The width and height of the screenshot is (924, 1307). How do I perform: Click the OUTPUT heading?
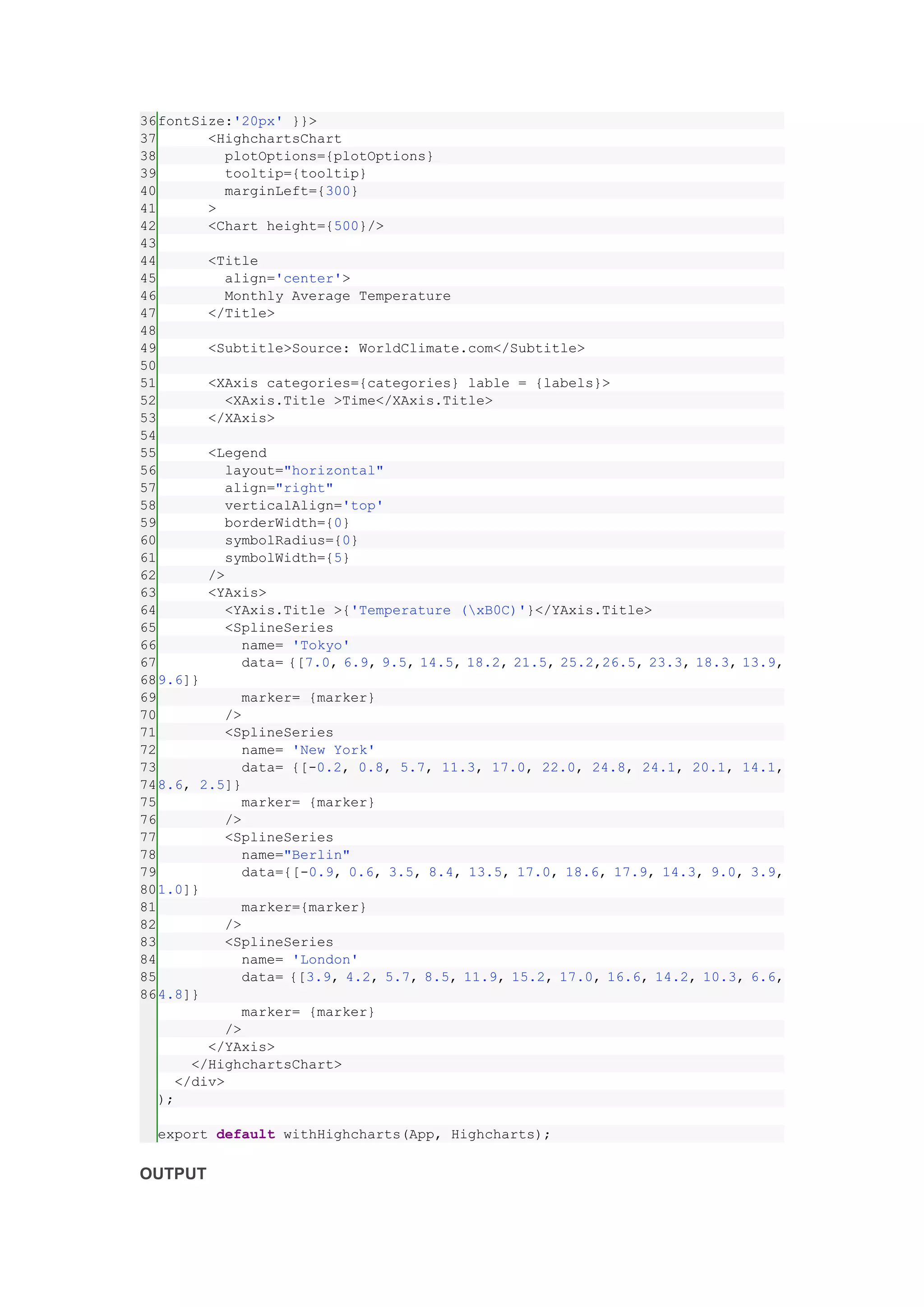coord(173,1174)
